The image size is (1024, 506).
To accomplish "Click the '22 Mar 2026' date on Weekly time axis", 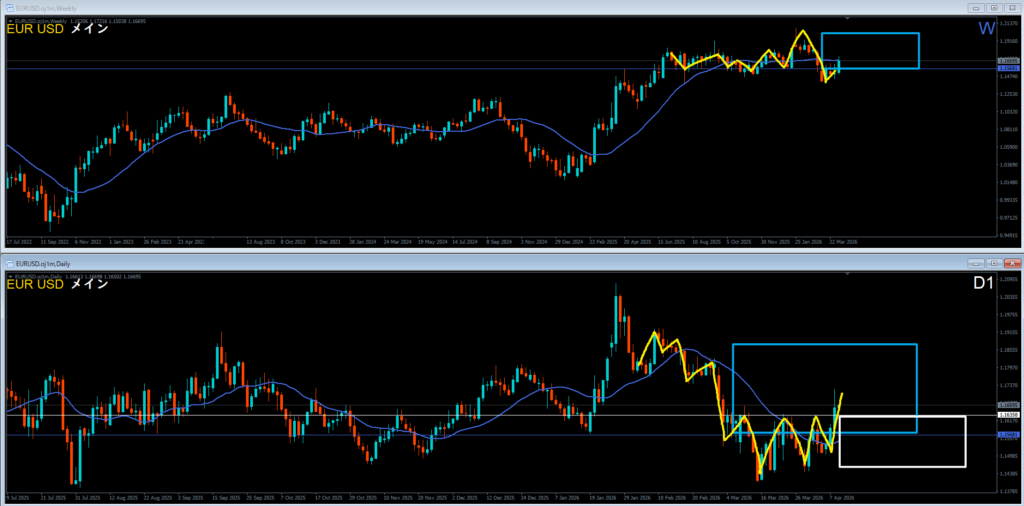I will [844, 241].
